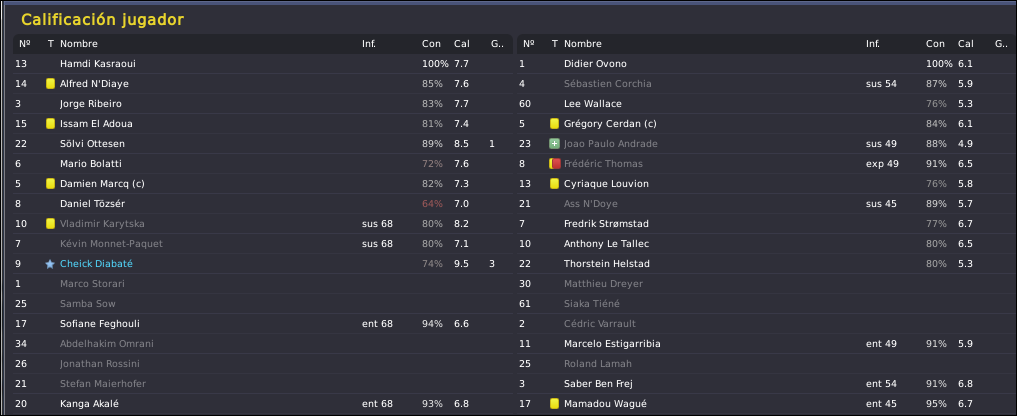Click Grégory Cerdan's yellow card icon
Screen dimensions: 1017x416
point(555,124)
